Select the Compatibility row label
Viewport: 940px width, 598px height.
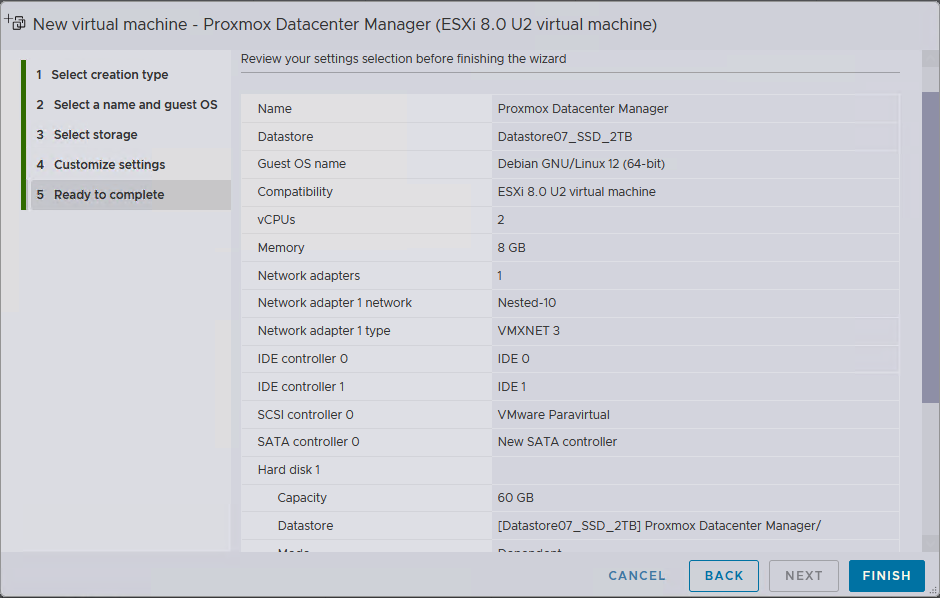[295, 192]
